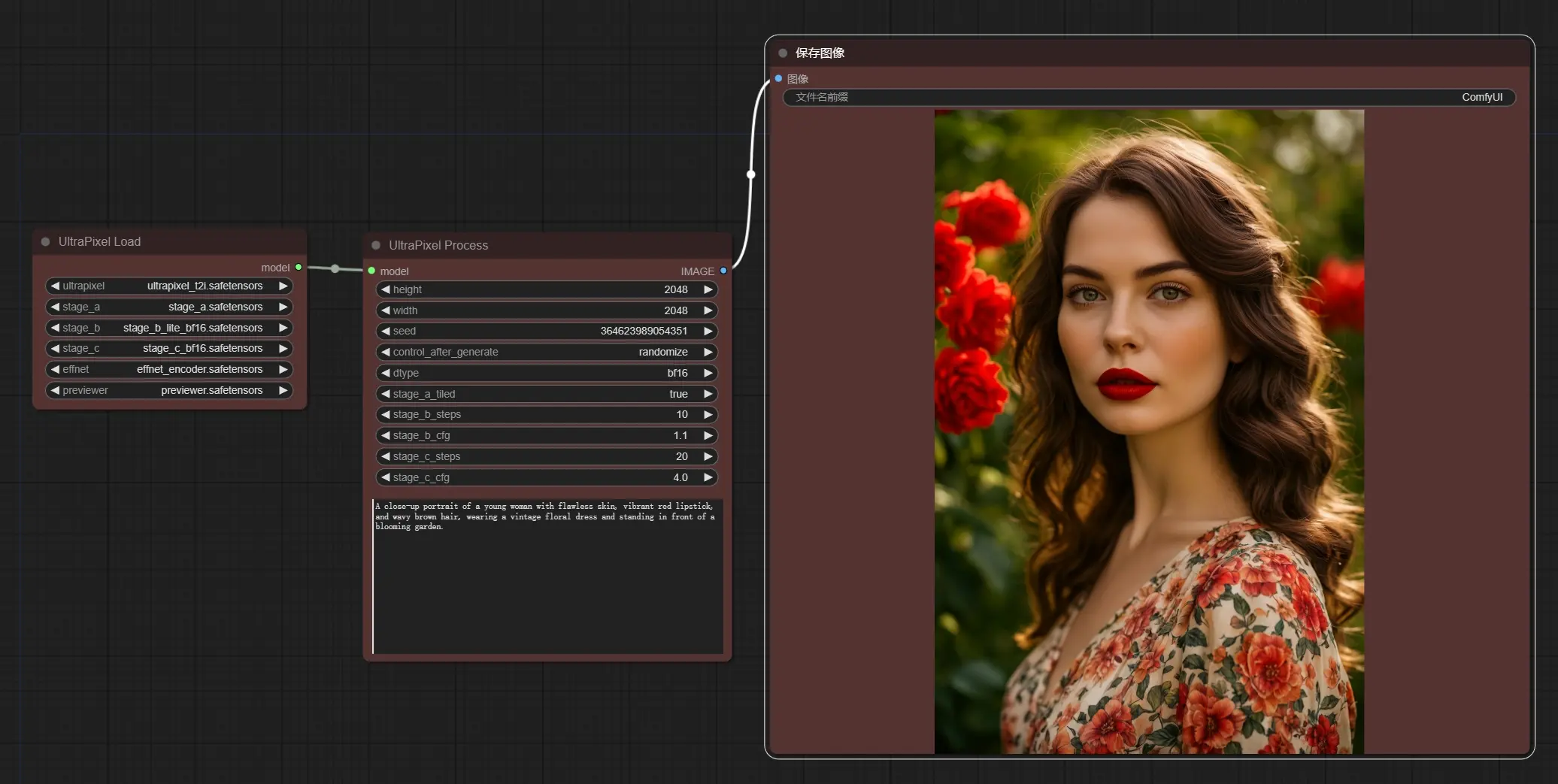
Task: Click the model output port on UltraPixel Load
Action: click(299, 267)
